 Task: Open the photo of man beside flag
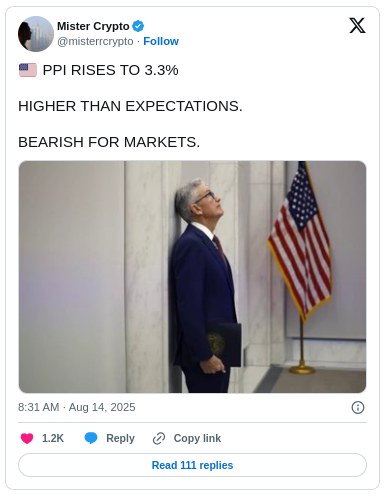pyautogui.click(x=192, y=277)
